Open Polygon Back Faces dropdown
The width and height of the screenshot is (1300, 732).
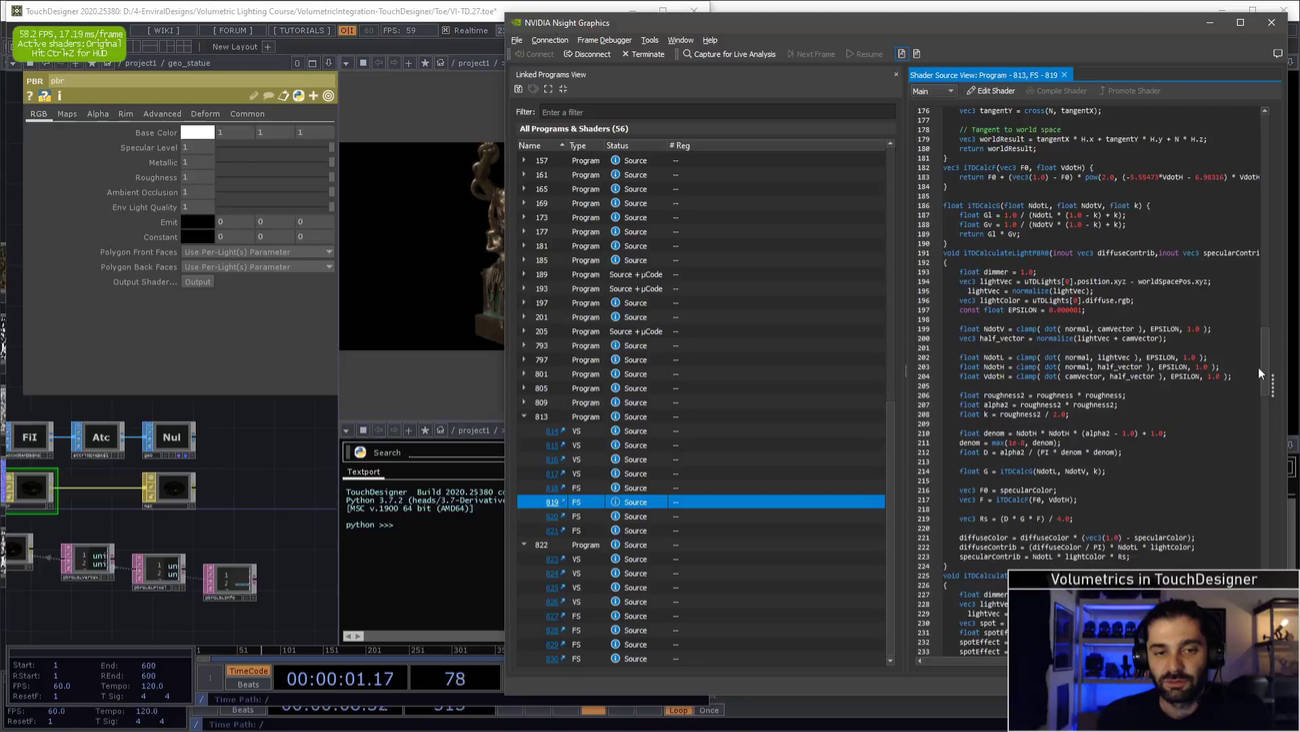click(x=258, y=267)
